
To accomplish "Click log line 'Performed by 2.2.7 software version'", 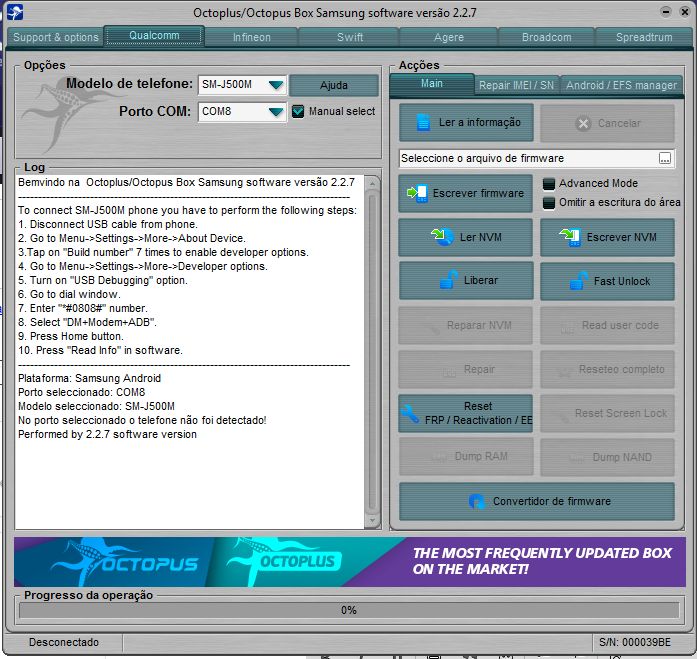I will 107,434.
